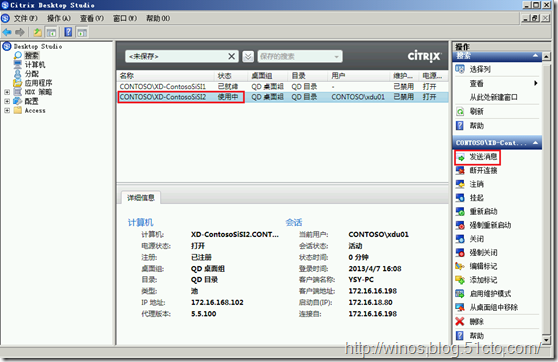The width and height of the screenshot is (558, 362).
Task: Select the Desktop Studio root node
Action: pos(38,46)
